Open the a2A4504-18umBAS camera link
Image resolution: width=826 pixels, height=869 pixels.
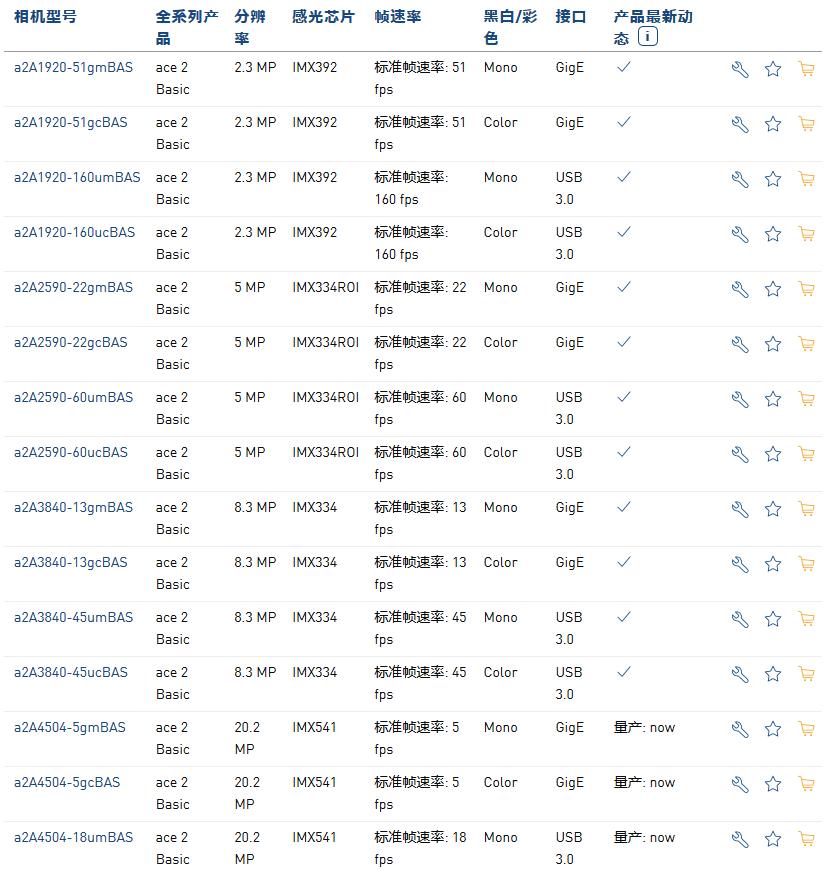point(73,837)
